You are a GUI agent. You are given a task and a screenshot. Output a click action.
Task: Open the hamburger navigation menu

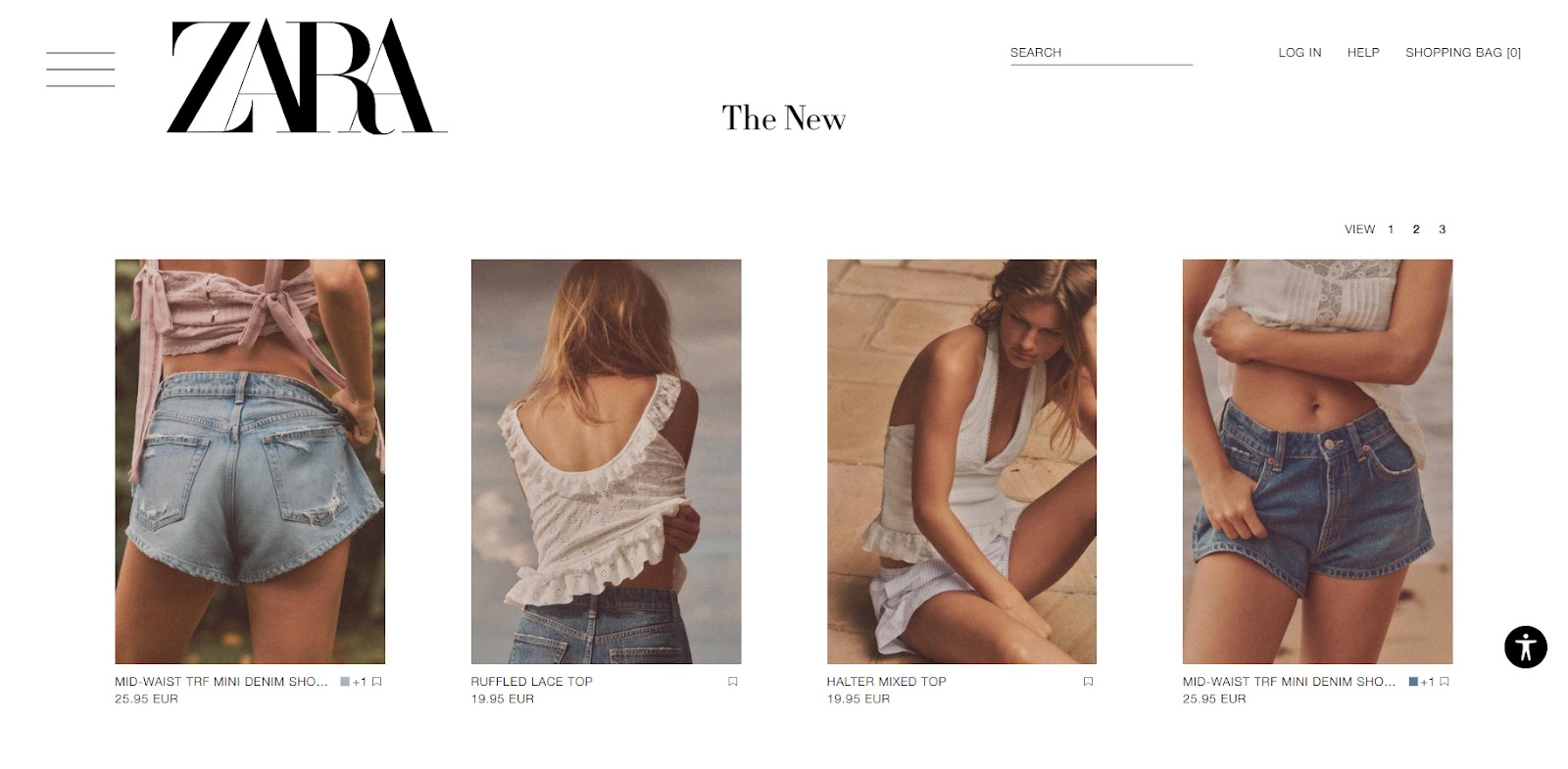80,70
